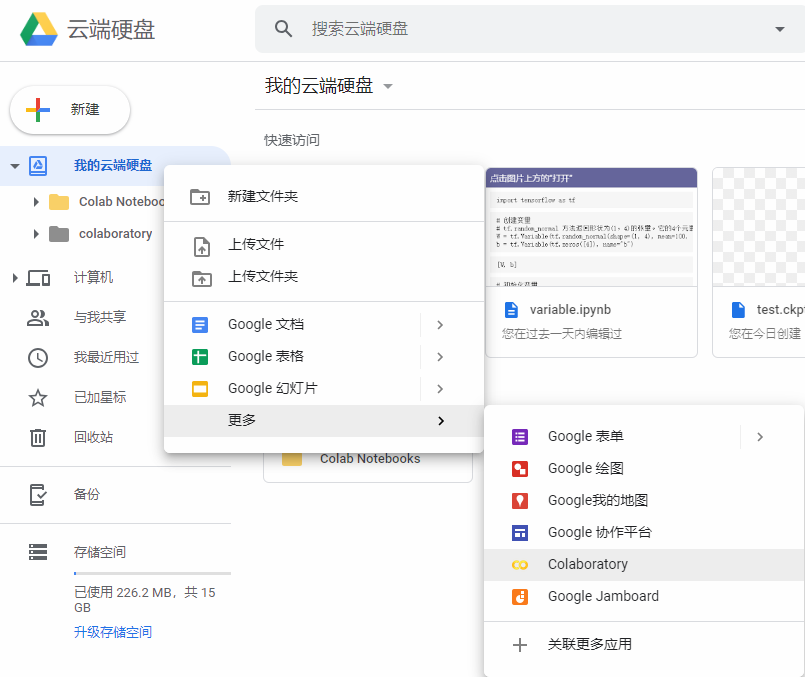The image size is (805, 677).
Task: Expand the Google 表格 submenu arrow
Action: pos(440,357)
